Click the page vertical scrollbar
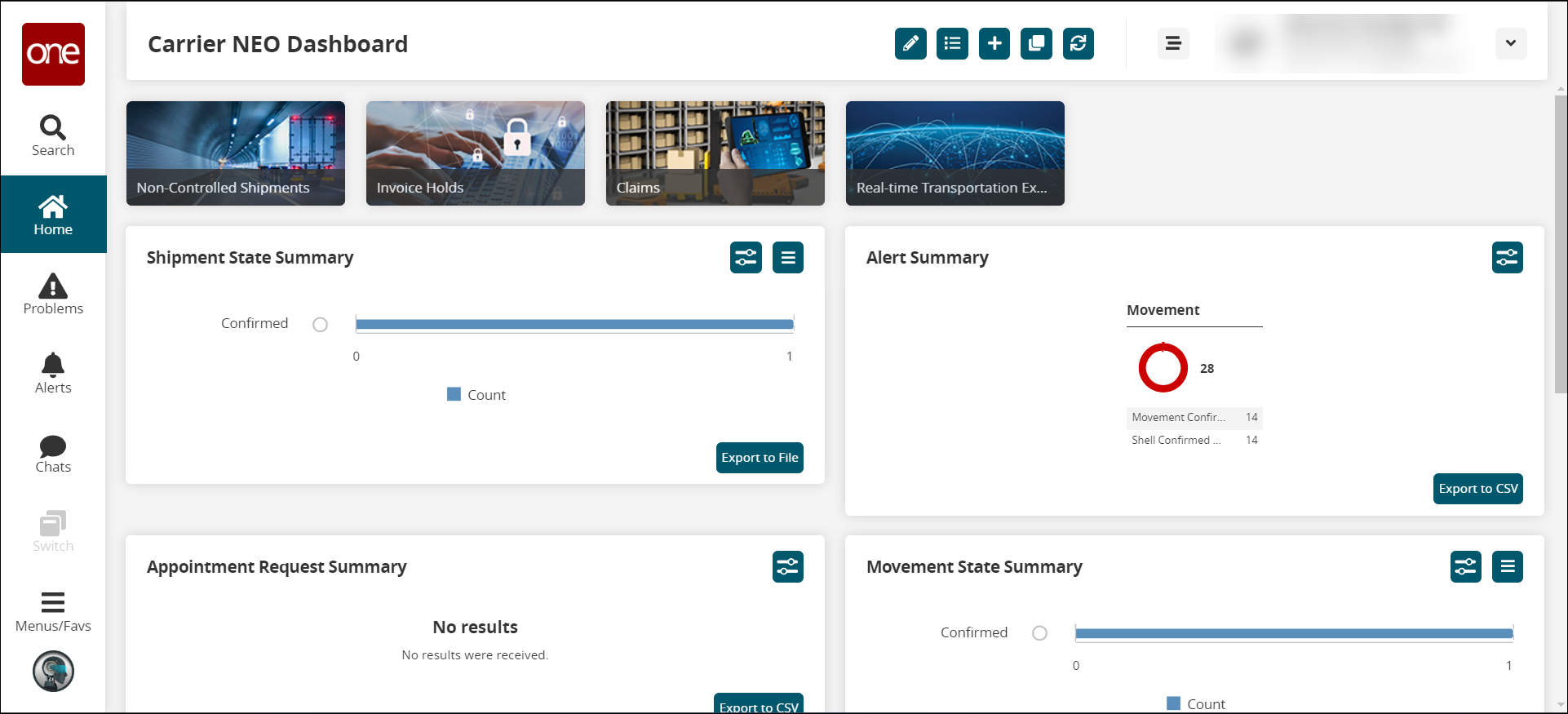This screenshot has width=1568, height=714. point(1561,245)
